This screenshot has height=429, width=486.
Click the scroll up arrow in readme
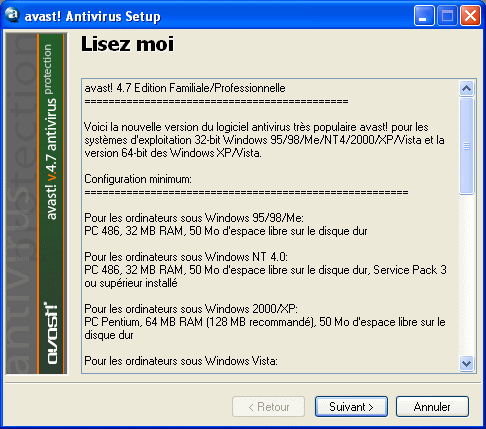466,88
